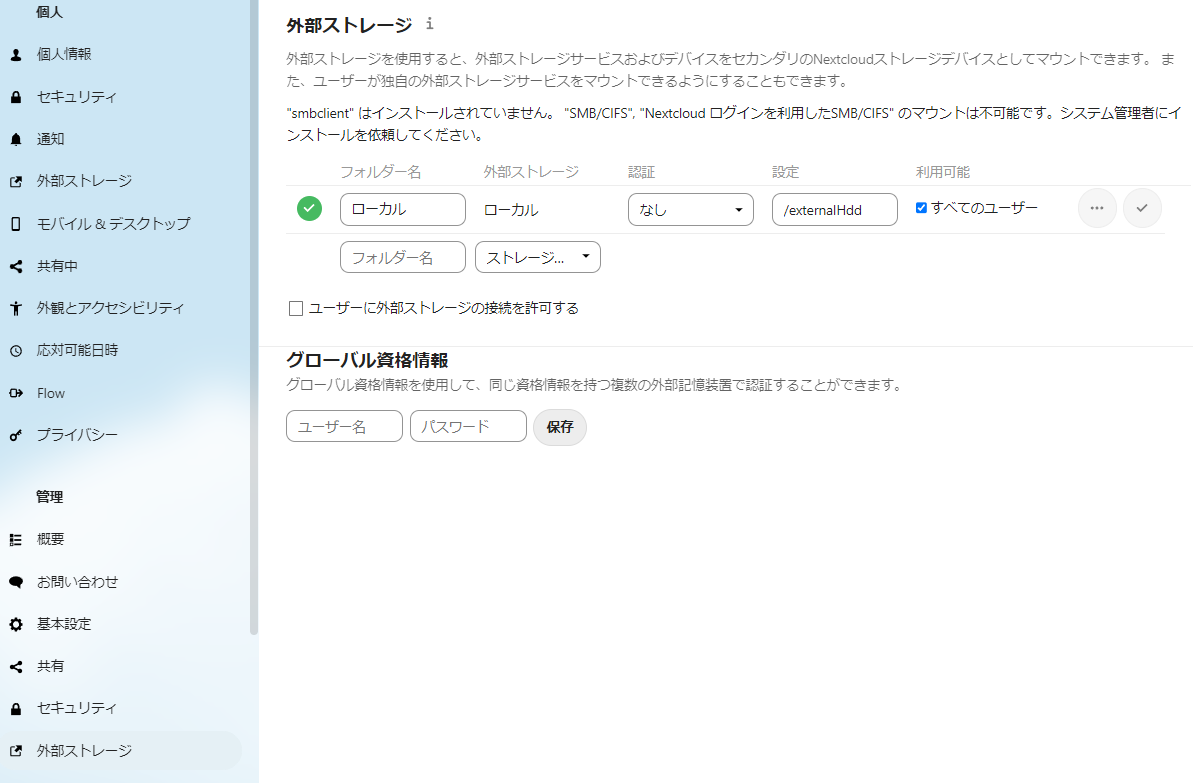Click the ローカル storage type label
The width and height of the screenshot is (1193, 783).
coord(511,210)
